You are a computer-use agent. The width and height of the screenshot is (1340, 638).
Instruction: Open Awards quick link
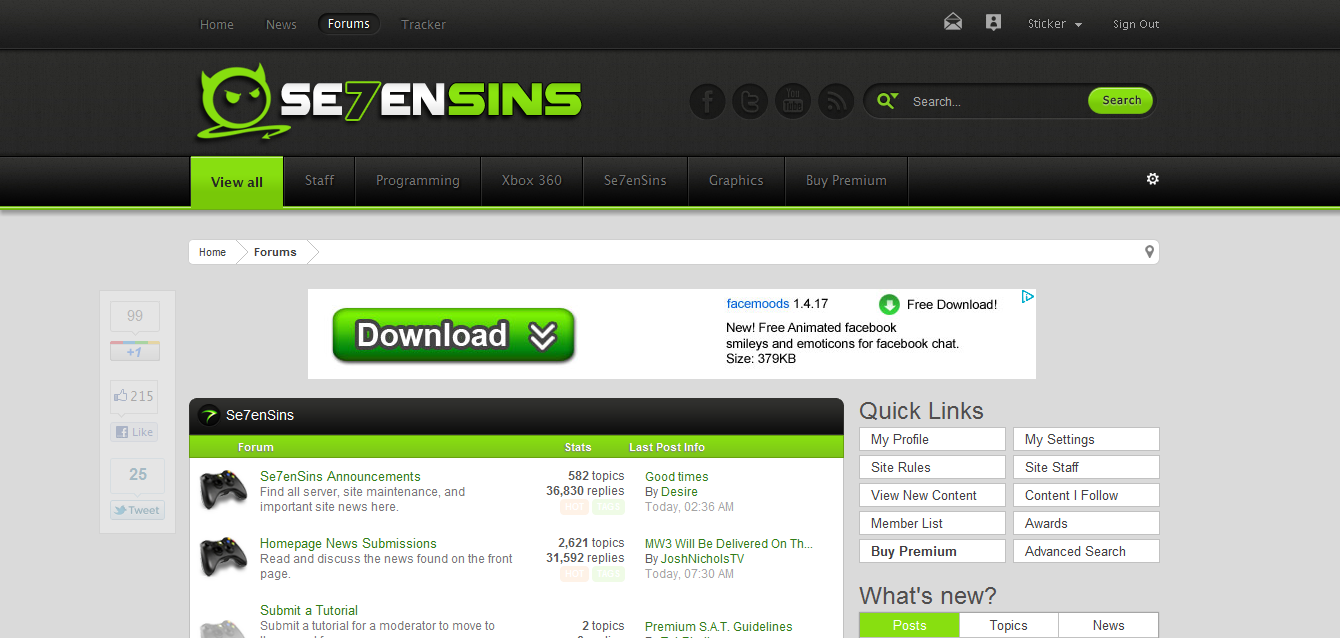[1086, 523]
